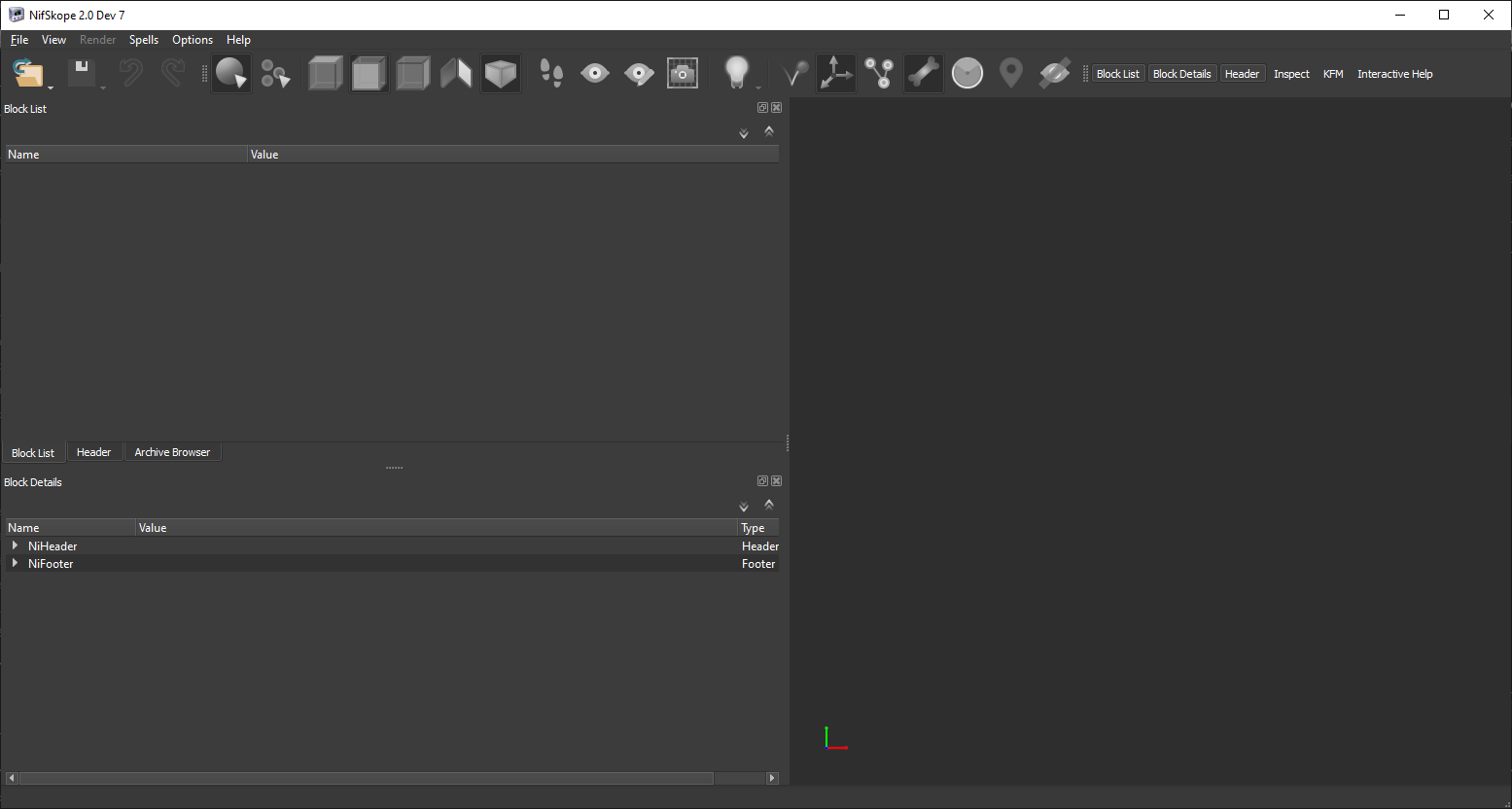Expand all rows in Block Details panel
1512x809 pixels.
[x=744, y=507]
